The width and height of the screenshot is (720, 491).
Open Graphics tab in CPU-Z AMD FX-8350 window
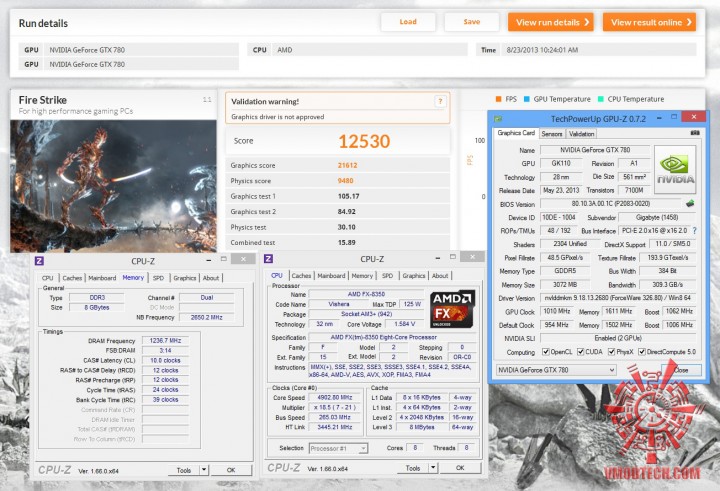click(414, 276)
